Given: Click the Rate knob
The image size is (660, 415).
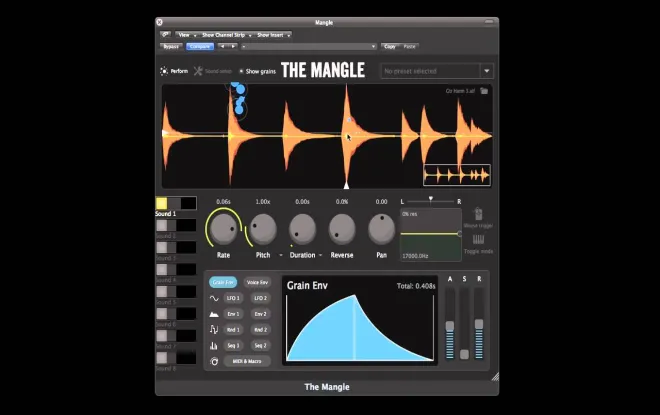Looking at the screenshot, I should (x=224, y=229).
